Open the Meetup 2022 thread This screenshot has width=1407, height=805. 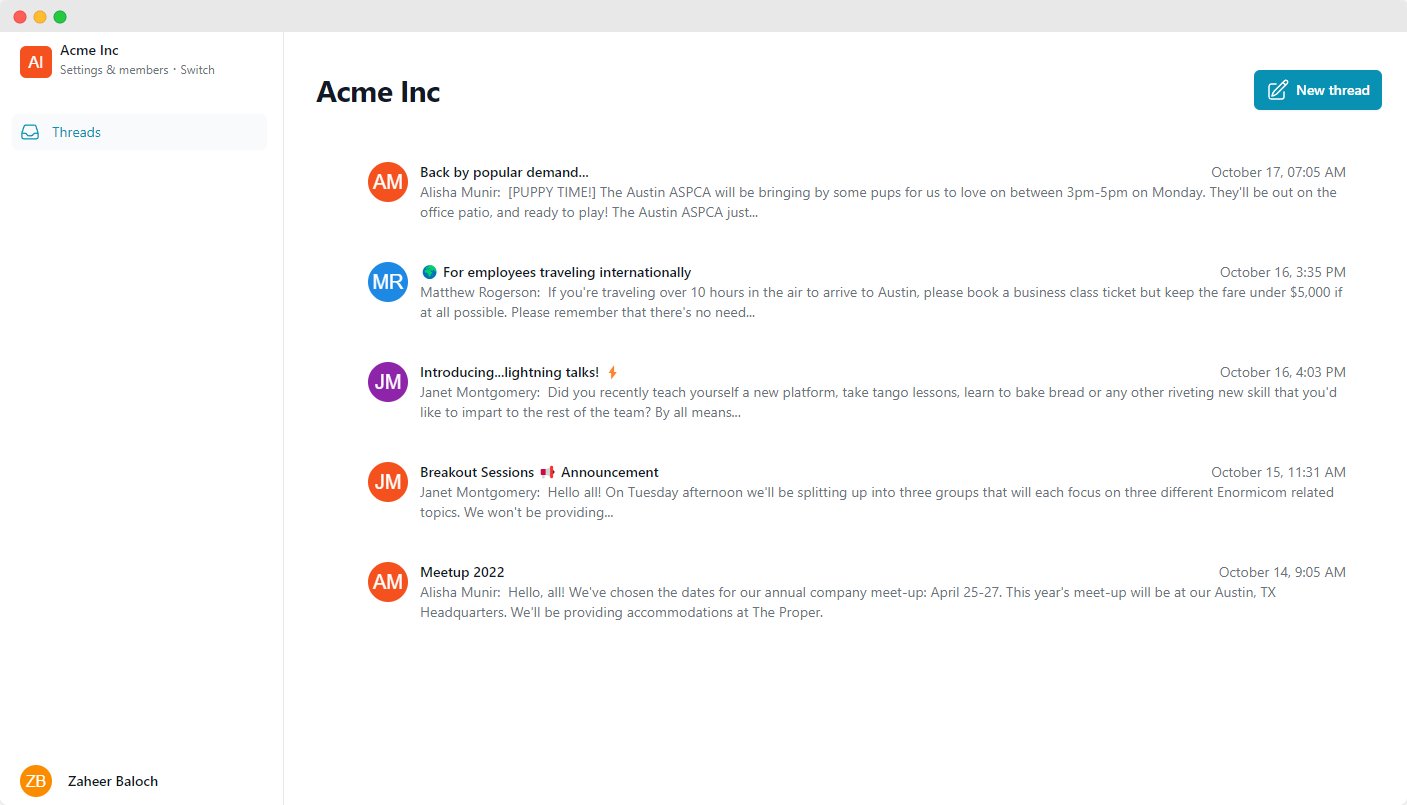click(462, 571)
